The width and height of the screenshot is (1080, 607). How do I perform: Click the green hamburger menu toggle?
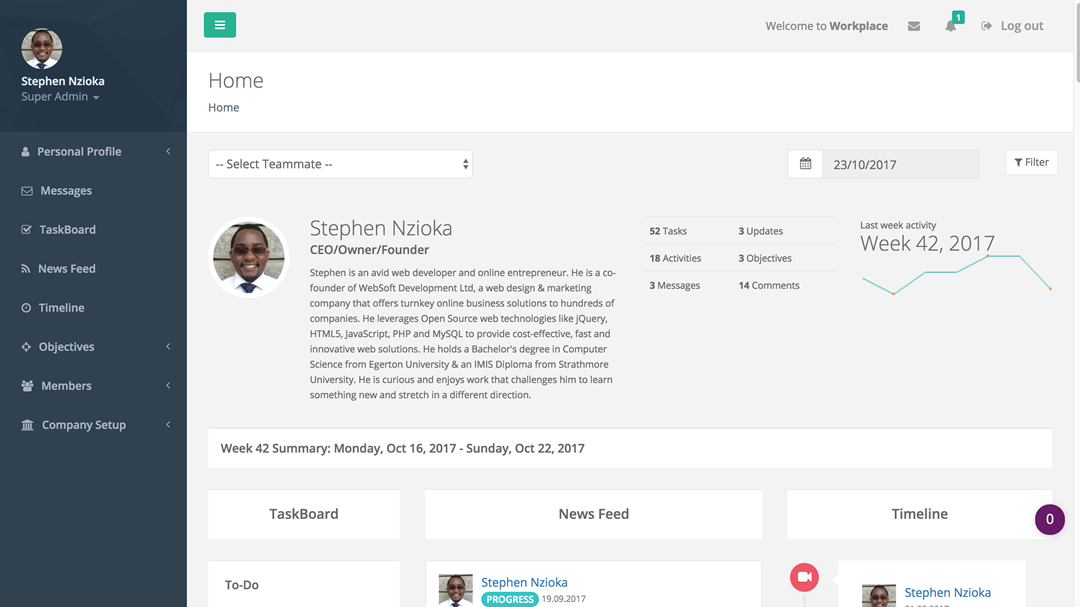(220, 25)
